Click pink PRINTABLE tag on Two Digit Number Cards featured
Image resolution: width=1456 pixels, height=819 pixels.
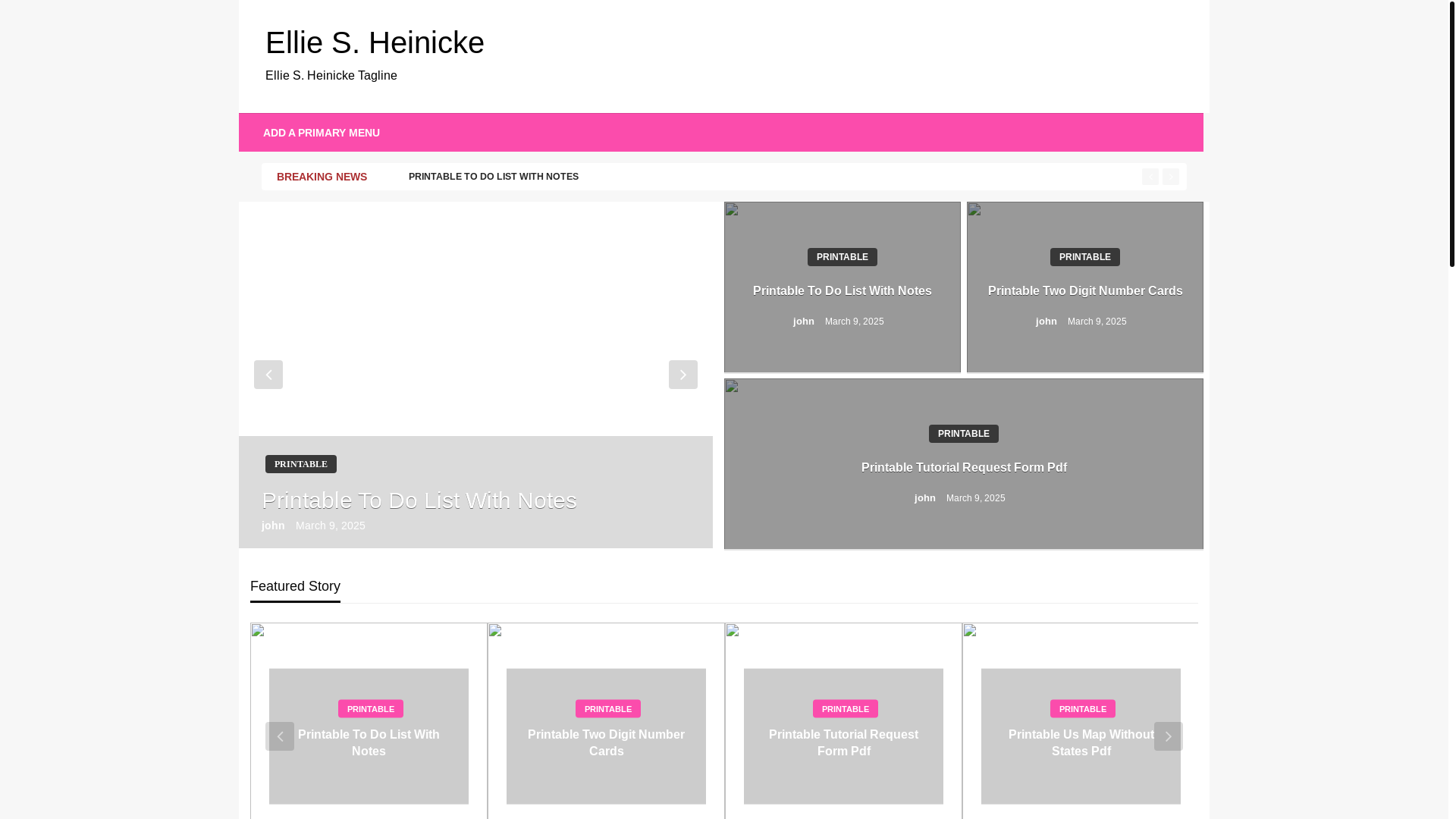pyautogui.click(x=608, y=709)
